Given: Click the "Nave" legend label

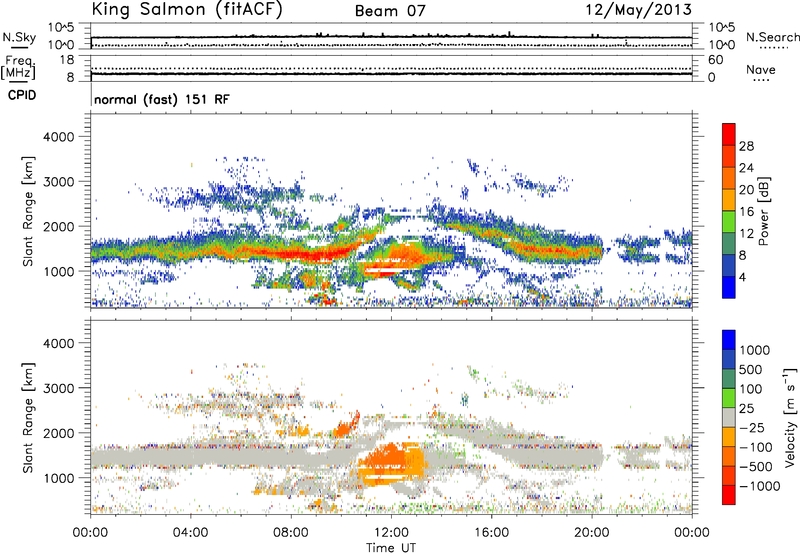Looking at the screenshot, I should click(761, 69).
